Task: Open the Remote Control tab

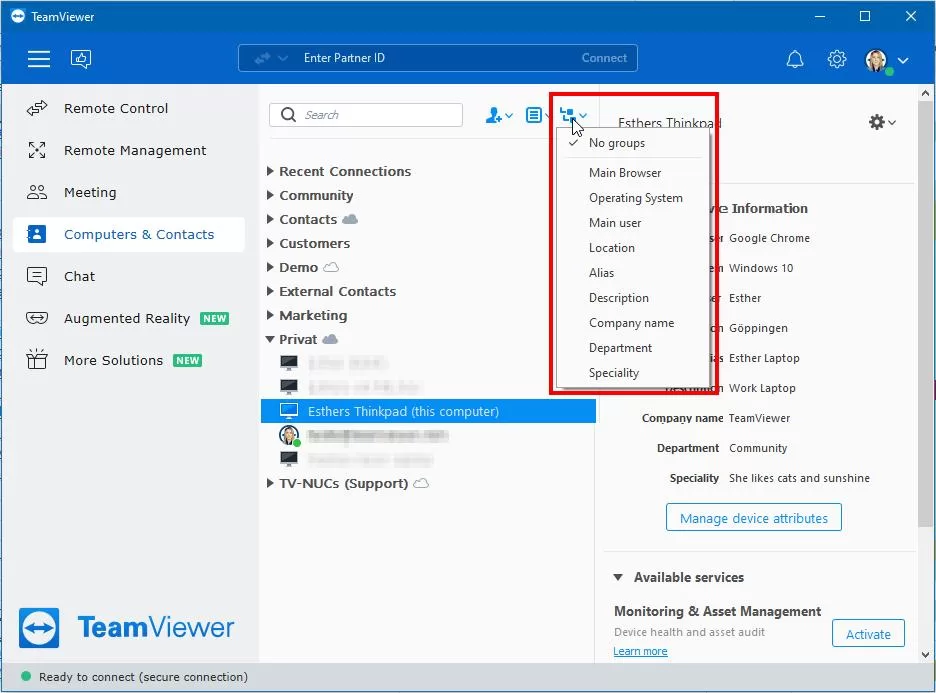Action: click(x=116, y=108)
